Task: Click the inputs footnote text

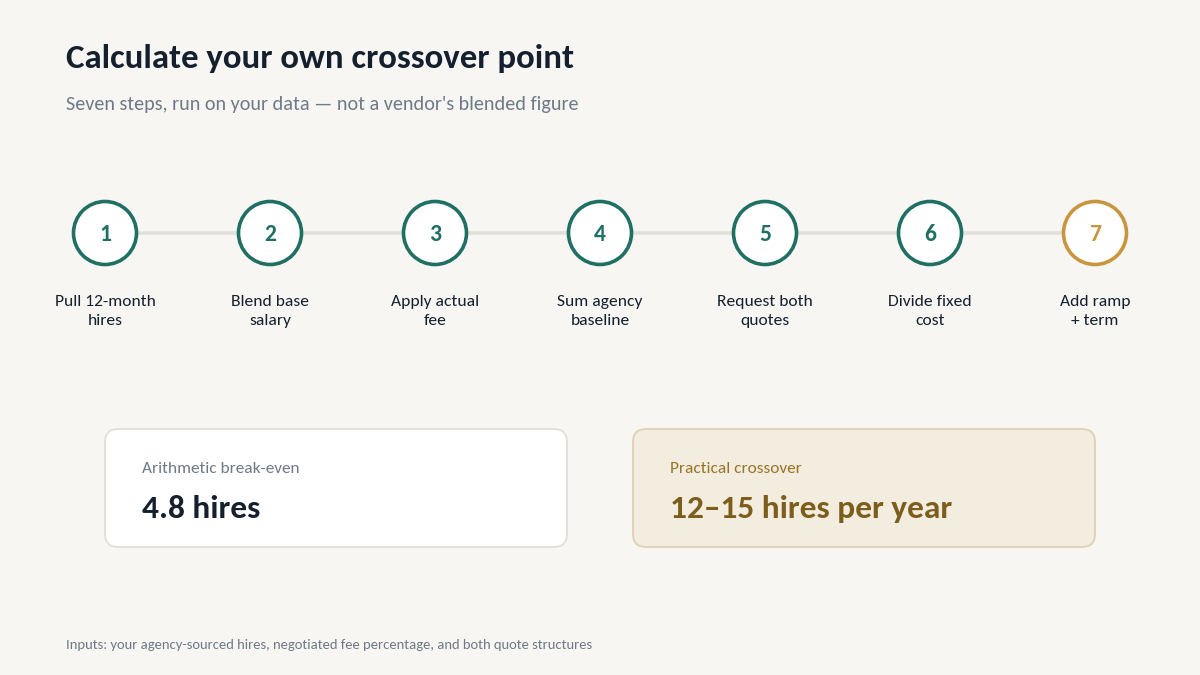Action: 329,645
